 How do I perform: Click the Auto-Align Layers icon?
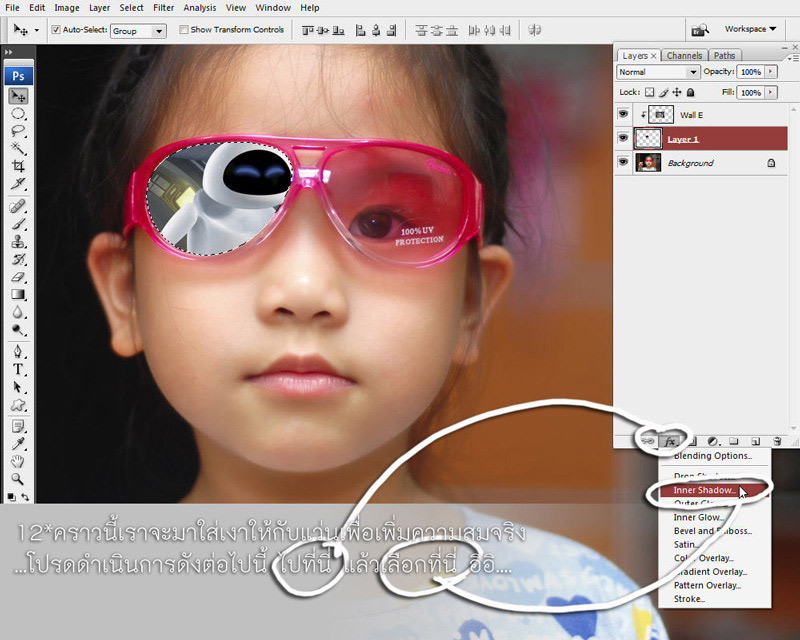point(534,30)
